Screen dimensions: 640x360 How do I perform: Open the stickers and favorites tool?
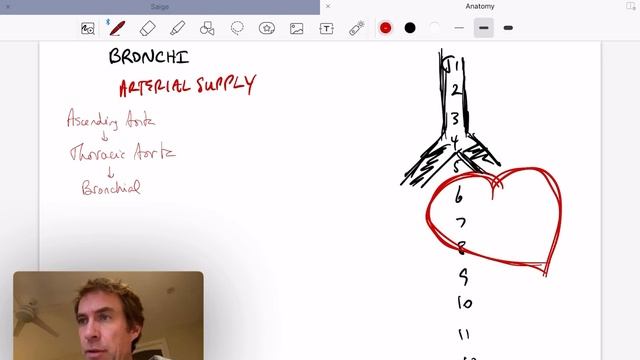(x=267, y=28)
